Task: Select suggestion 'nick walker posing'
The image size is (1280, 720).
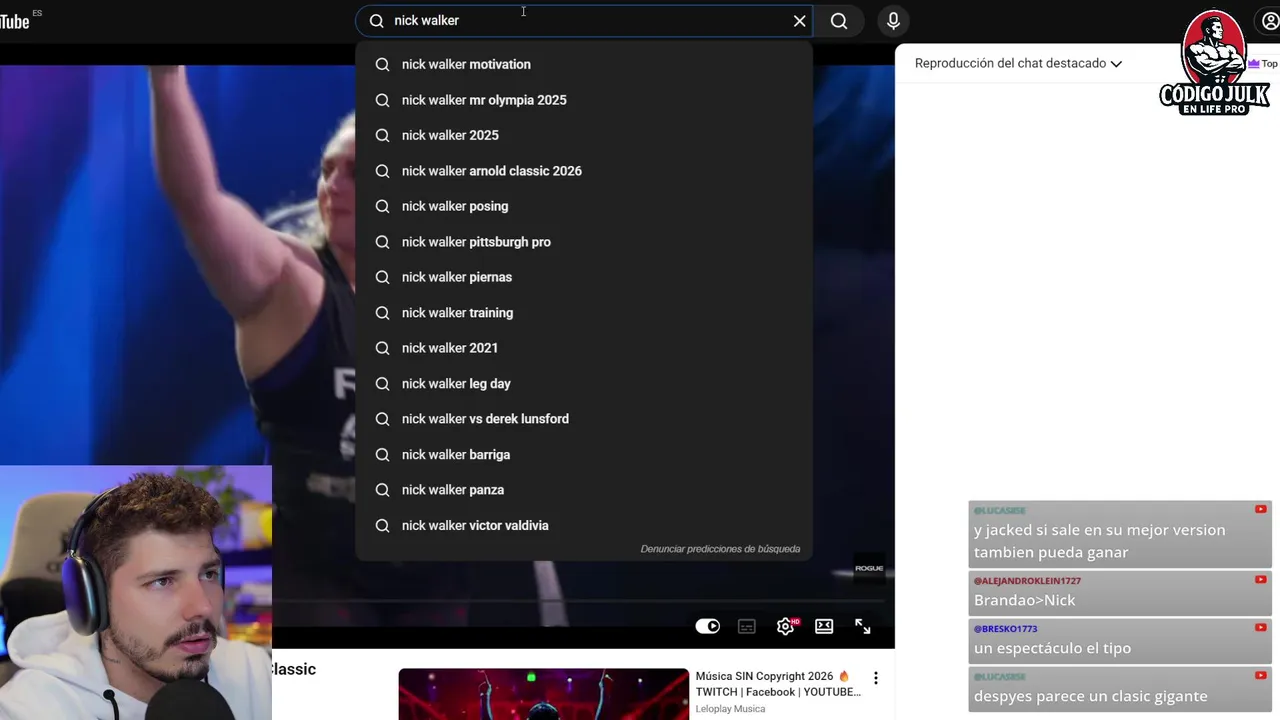Action: 585,206
